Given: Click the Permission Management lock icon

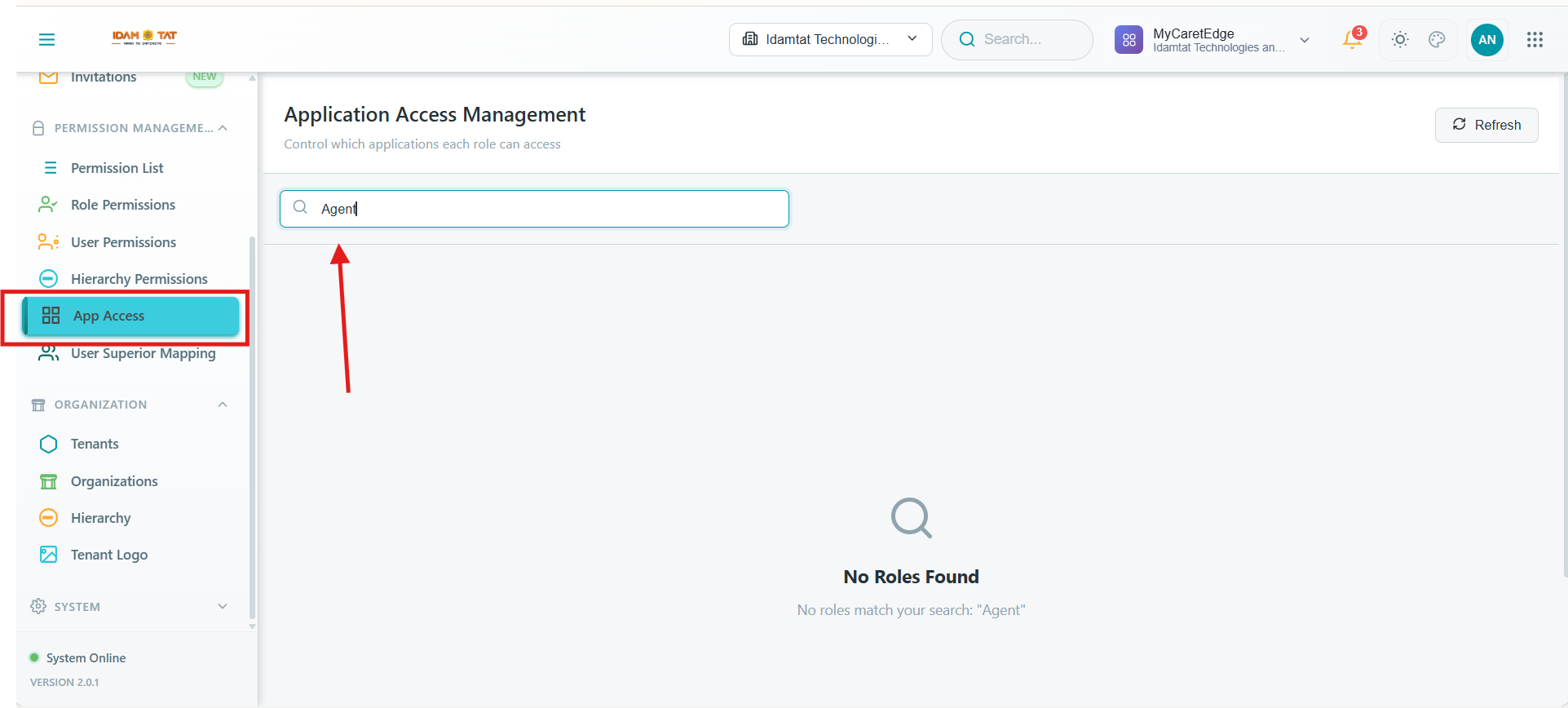Looking at the screenshot, I should click(x=38, y=128).
